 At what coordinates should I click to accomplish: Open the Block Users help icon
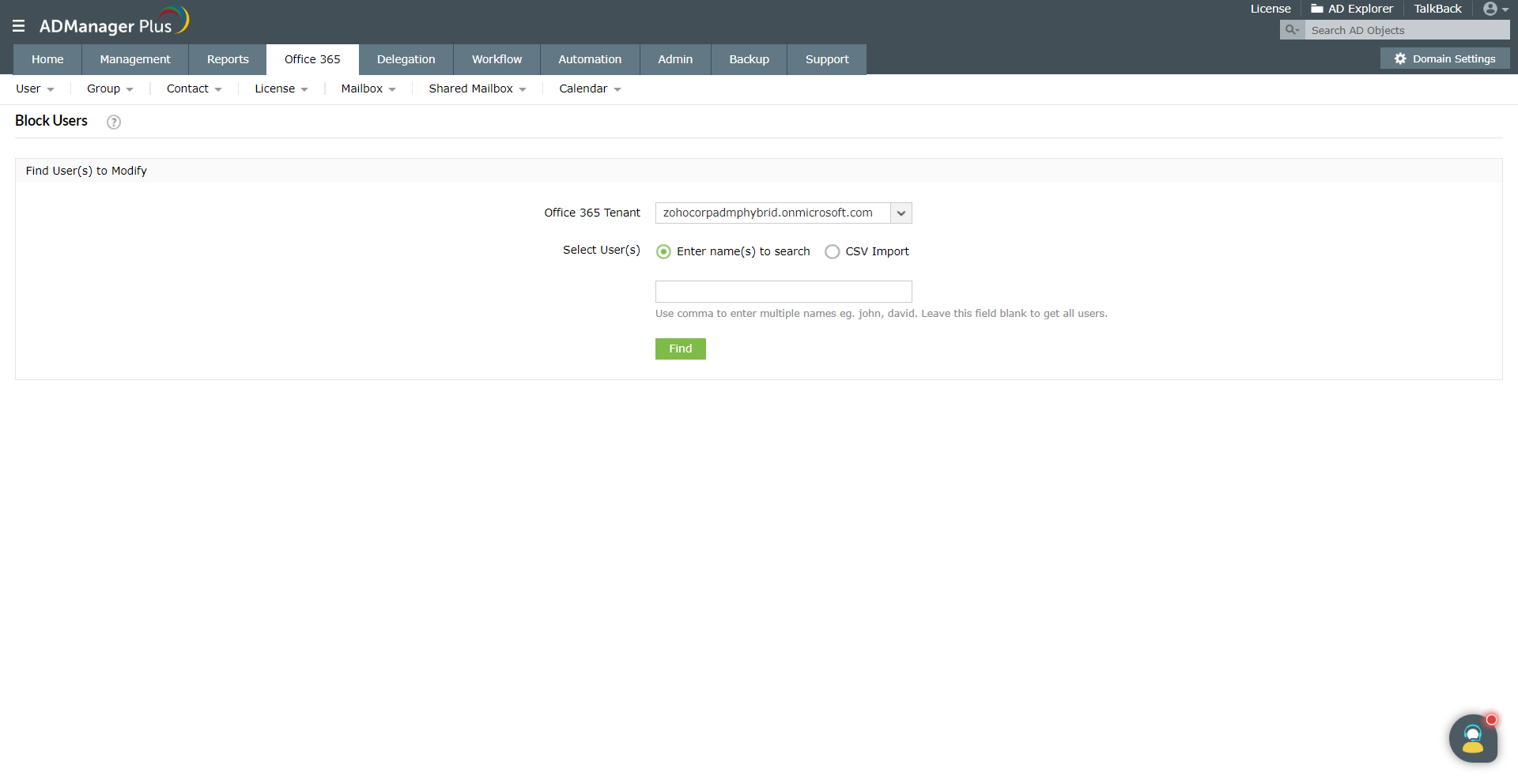tap(114, 122)
